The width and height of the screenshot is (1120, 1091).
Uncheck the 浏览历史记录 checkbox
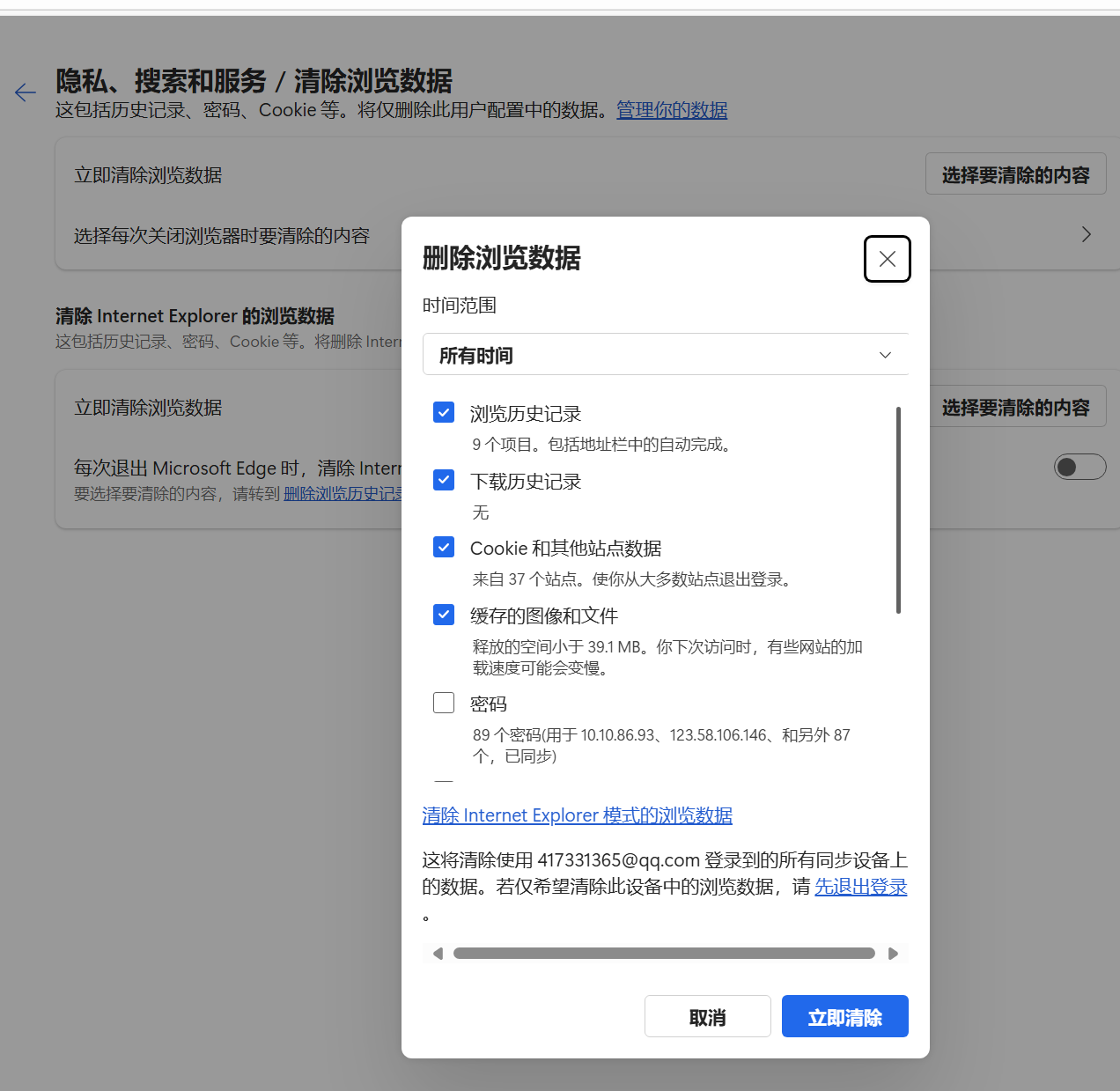444,412
